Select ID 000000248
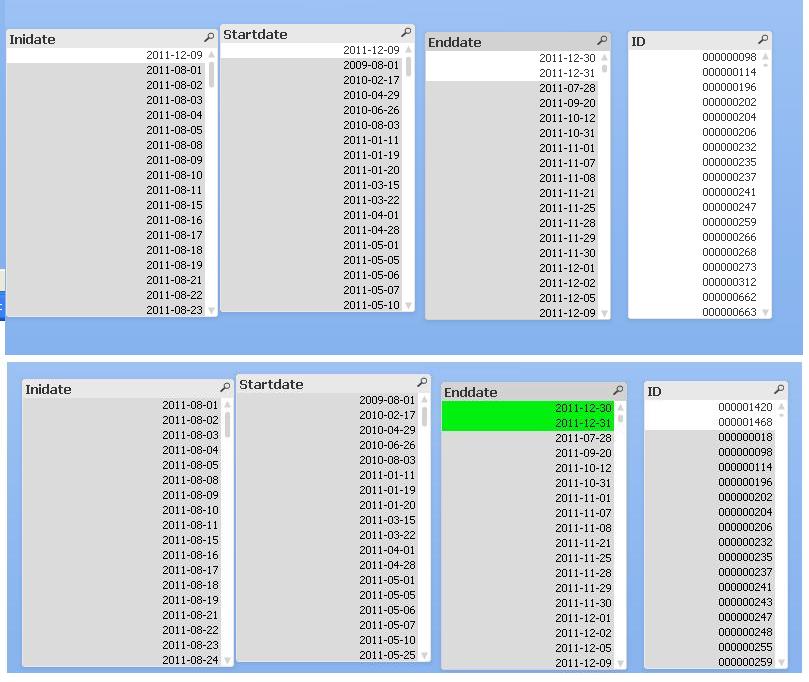Viewport: 809px width, 682px height. (711, 632)
